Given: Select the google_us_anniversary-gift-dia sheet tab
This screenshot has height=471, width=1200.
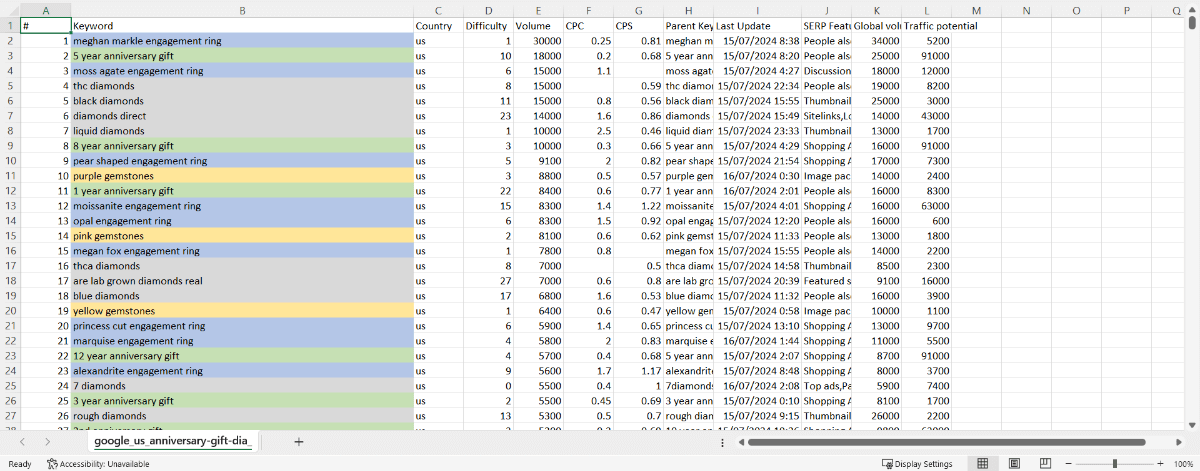Looking at the screenshot, I should [x=172, y=441].
